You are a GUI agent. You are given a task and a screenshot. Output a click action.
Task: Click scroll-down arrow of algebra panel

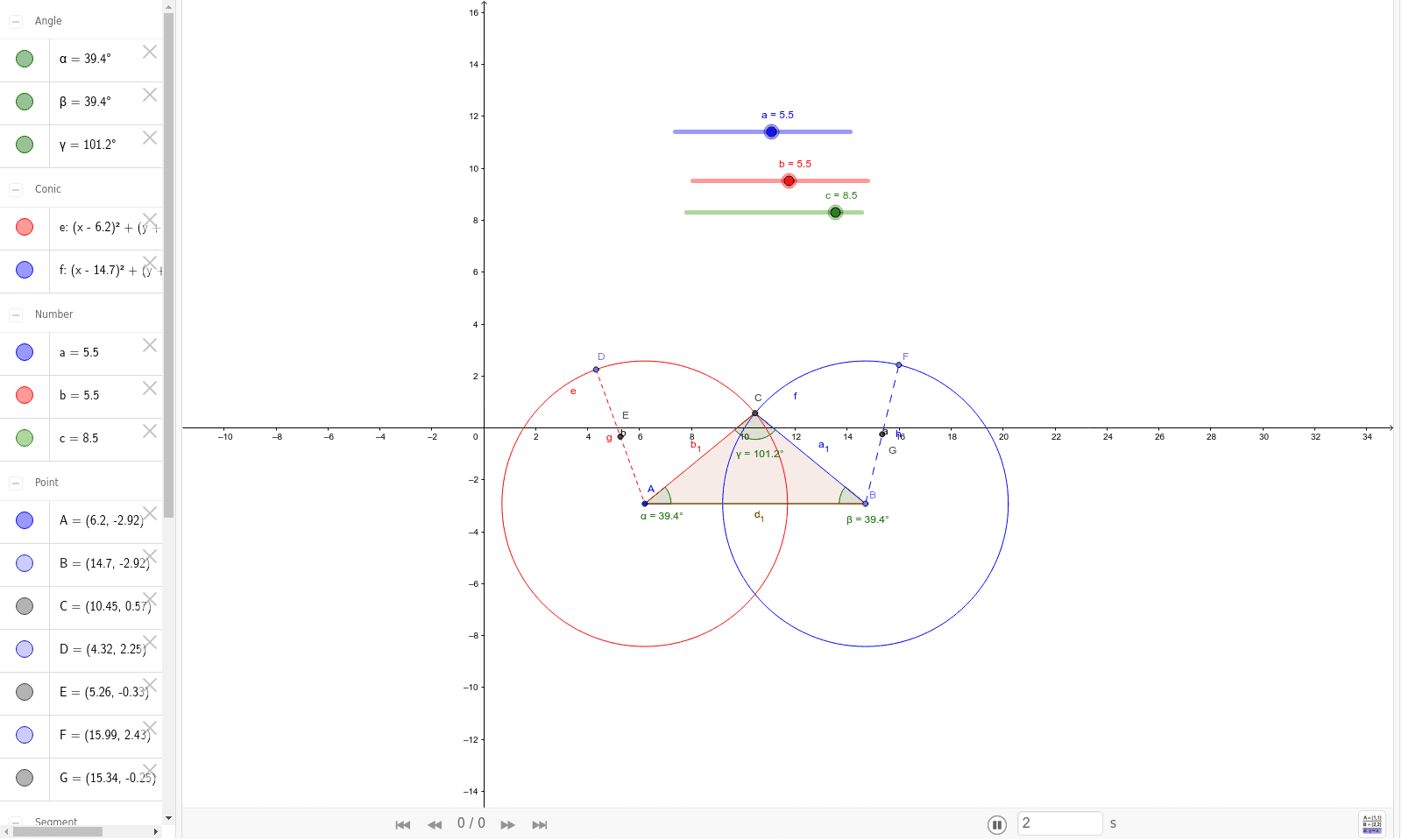point(168,818)
